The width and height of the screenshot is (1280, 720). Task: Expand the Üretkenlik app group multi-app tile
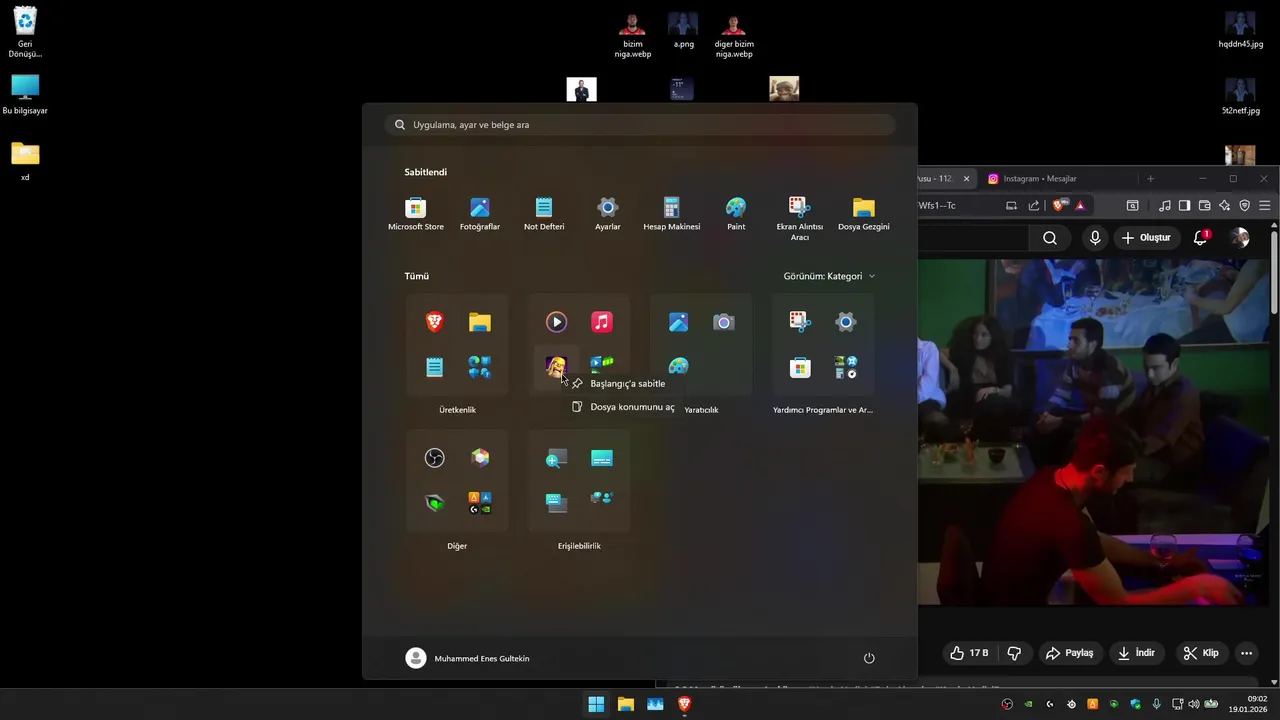(x=479, y=367)
